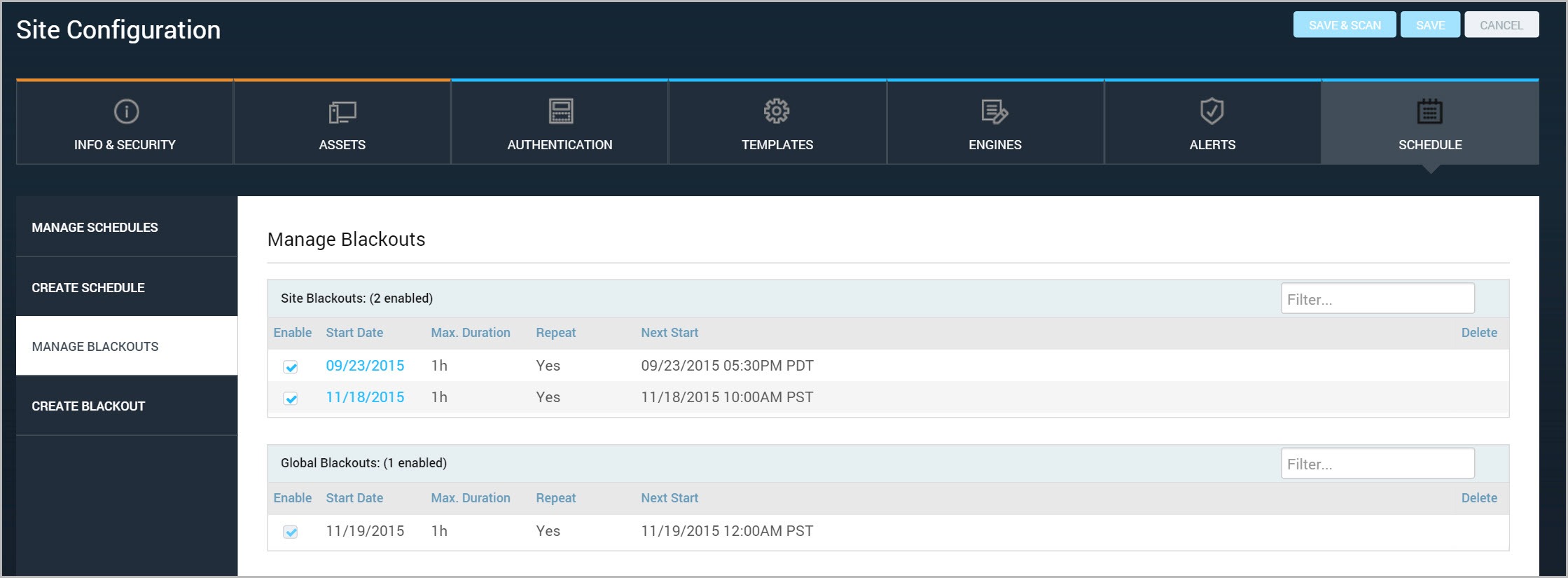
Task: Click the Cancel button
Action: pyautogui.click(x=1501, y=25)
